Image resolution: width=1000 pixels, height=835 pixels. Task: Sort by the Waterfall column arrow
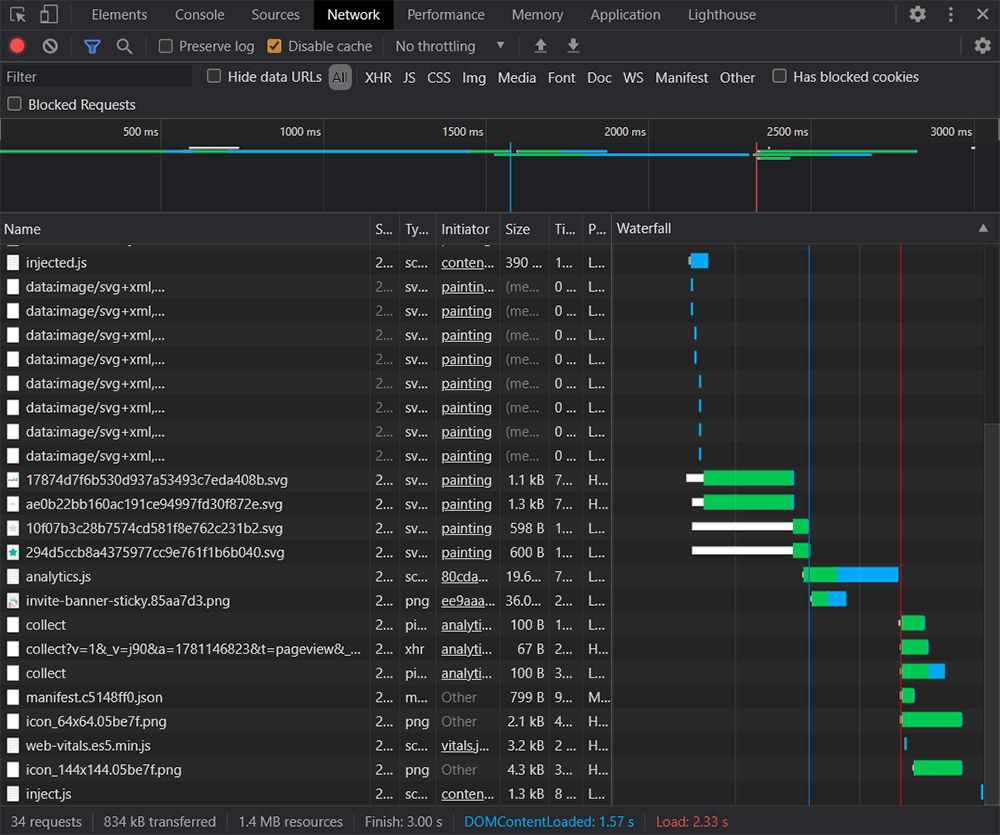[x=983, y=229]
